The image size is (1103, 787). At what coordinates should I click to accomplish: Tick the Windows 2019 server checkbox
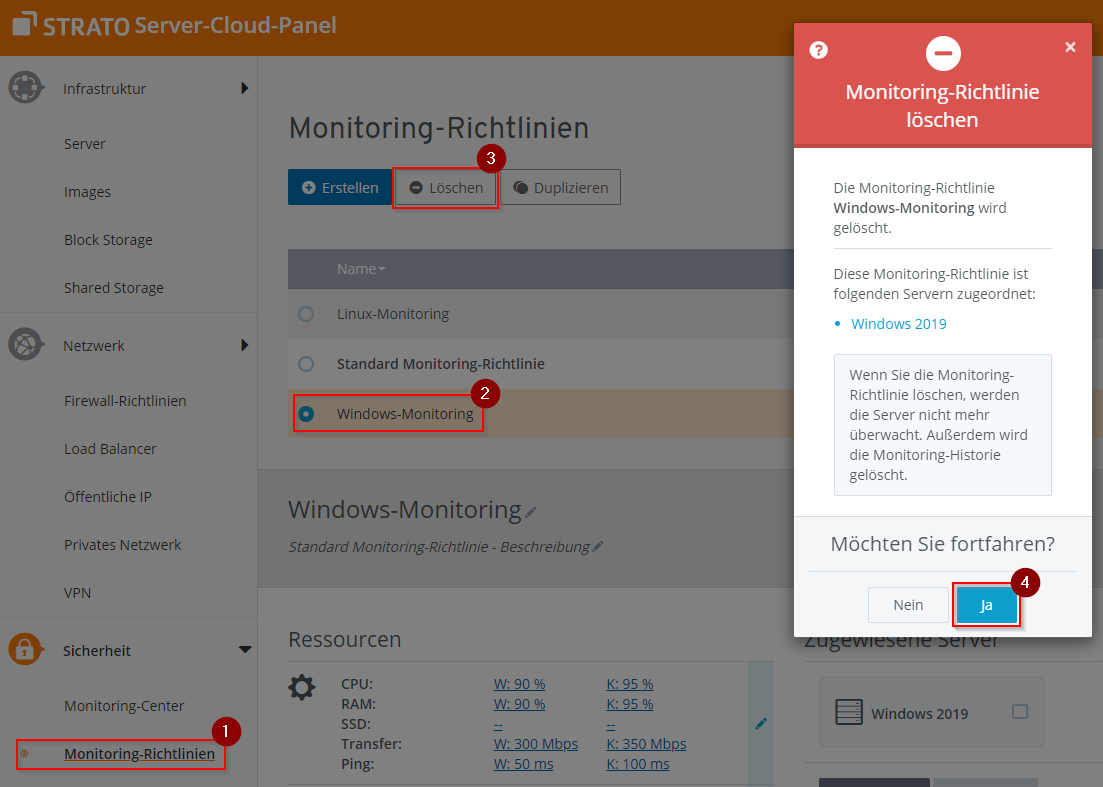[x=1020, y=712]
